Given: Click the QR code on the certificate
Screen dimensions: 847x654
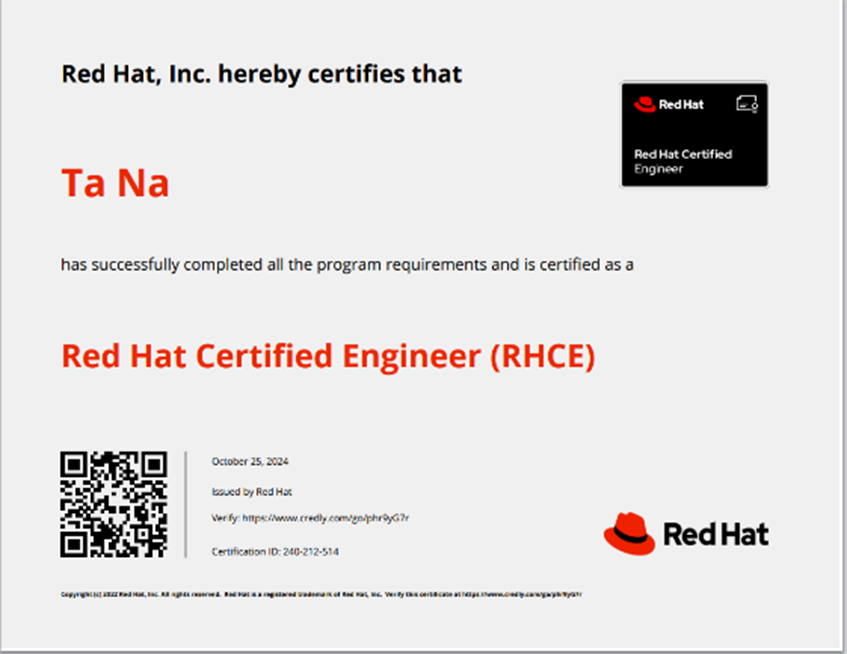Looking at the screenshot, I should tap(113, 504).
